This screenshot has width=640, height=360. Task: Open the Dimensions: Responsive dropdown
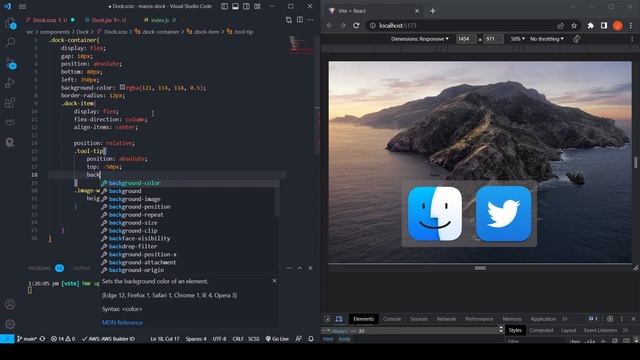click(x=420, y=39)
